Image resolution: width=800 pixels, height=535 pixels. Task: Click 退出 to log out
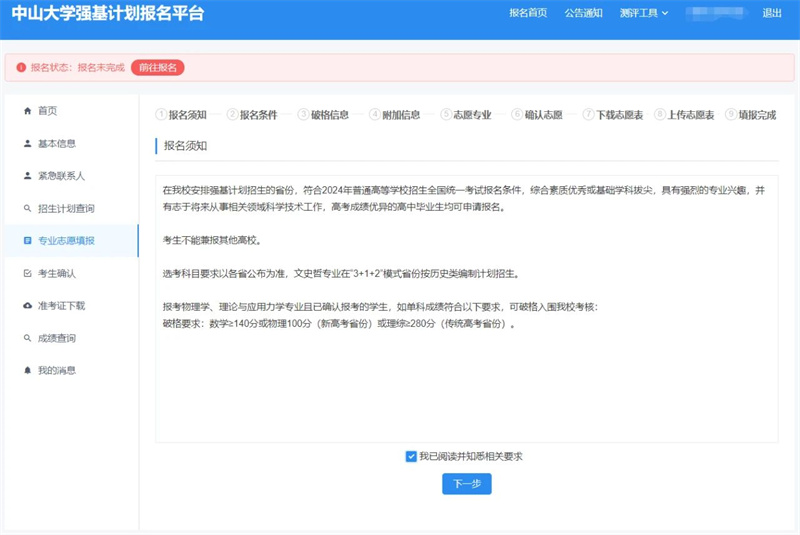[772, 13]
